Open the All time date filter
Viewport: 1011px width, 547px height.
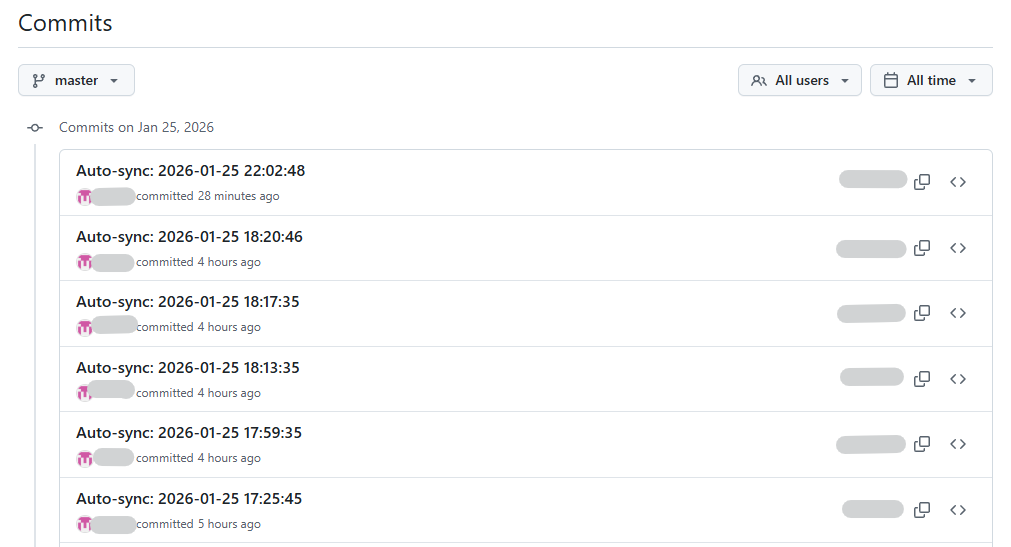pos(930,80)
